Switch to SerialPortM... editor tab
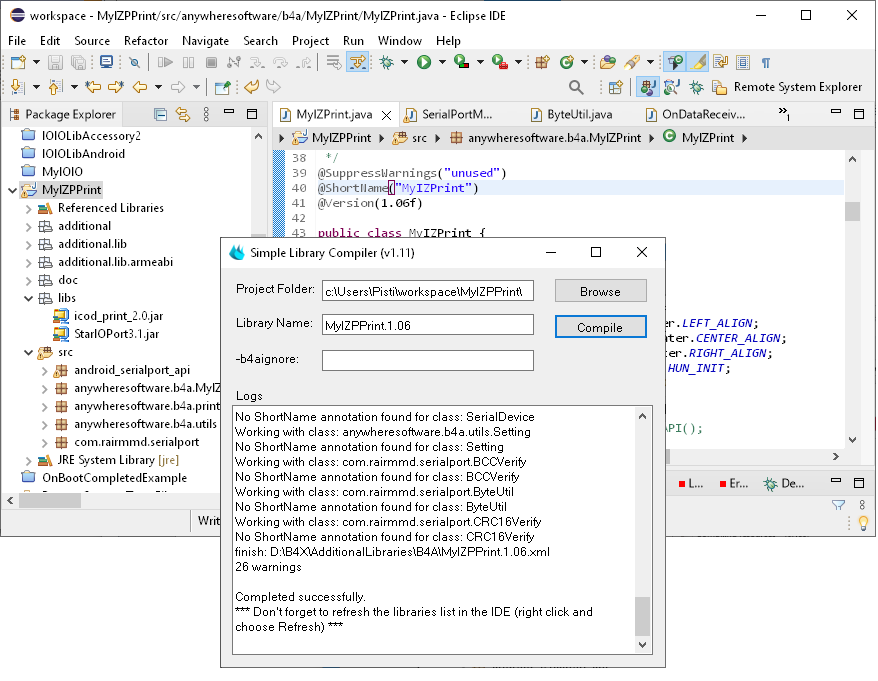 pos(449,115)
